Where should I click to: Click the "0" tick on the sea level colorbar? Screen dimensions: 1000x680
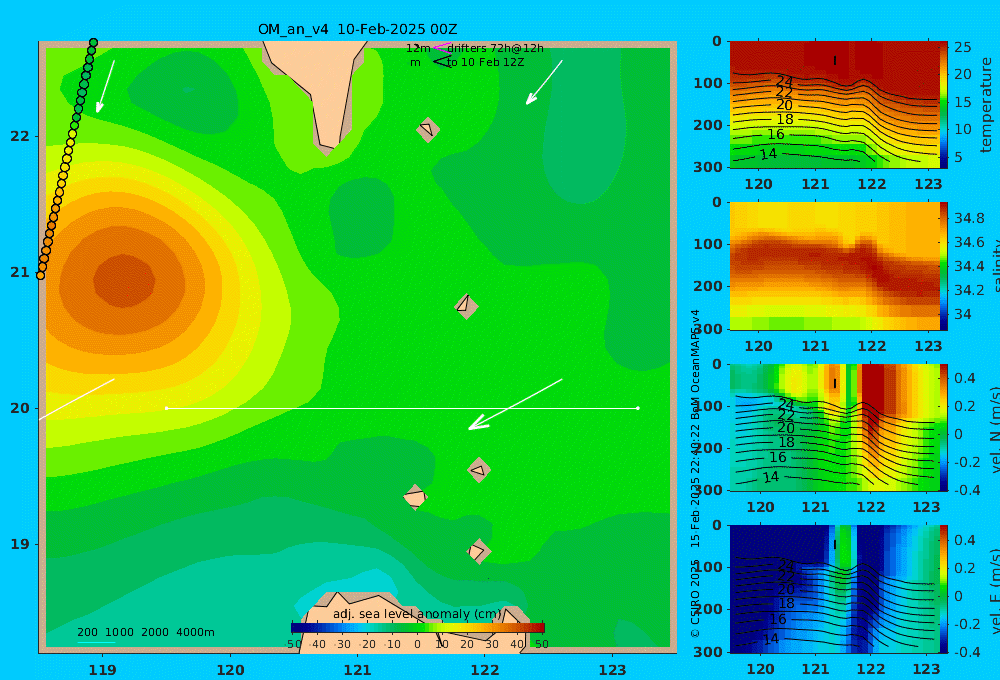(417, 644)
